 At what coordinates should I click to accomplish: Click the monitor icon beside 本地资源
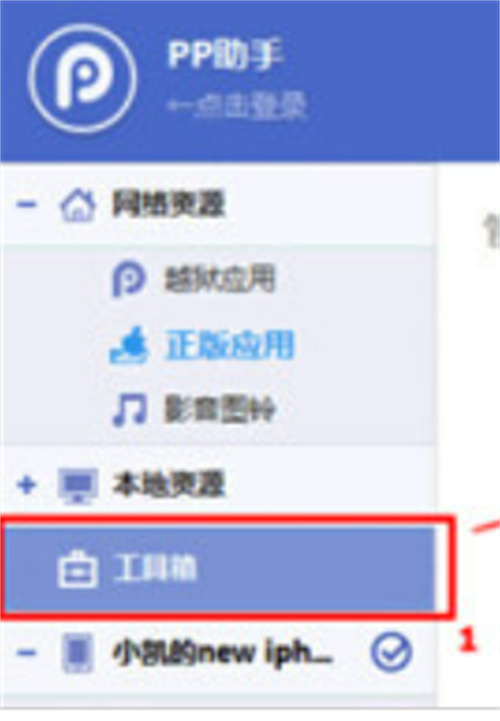click(x=78, y=486)
